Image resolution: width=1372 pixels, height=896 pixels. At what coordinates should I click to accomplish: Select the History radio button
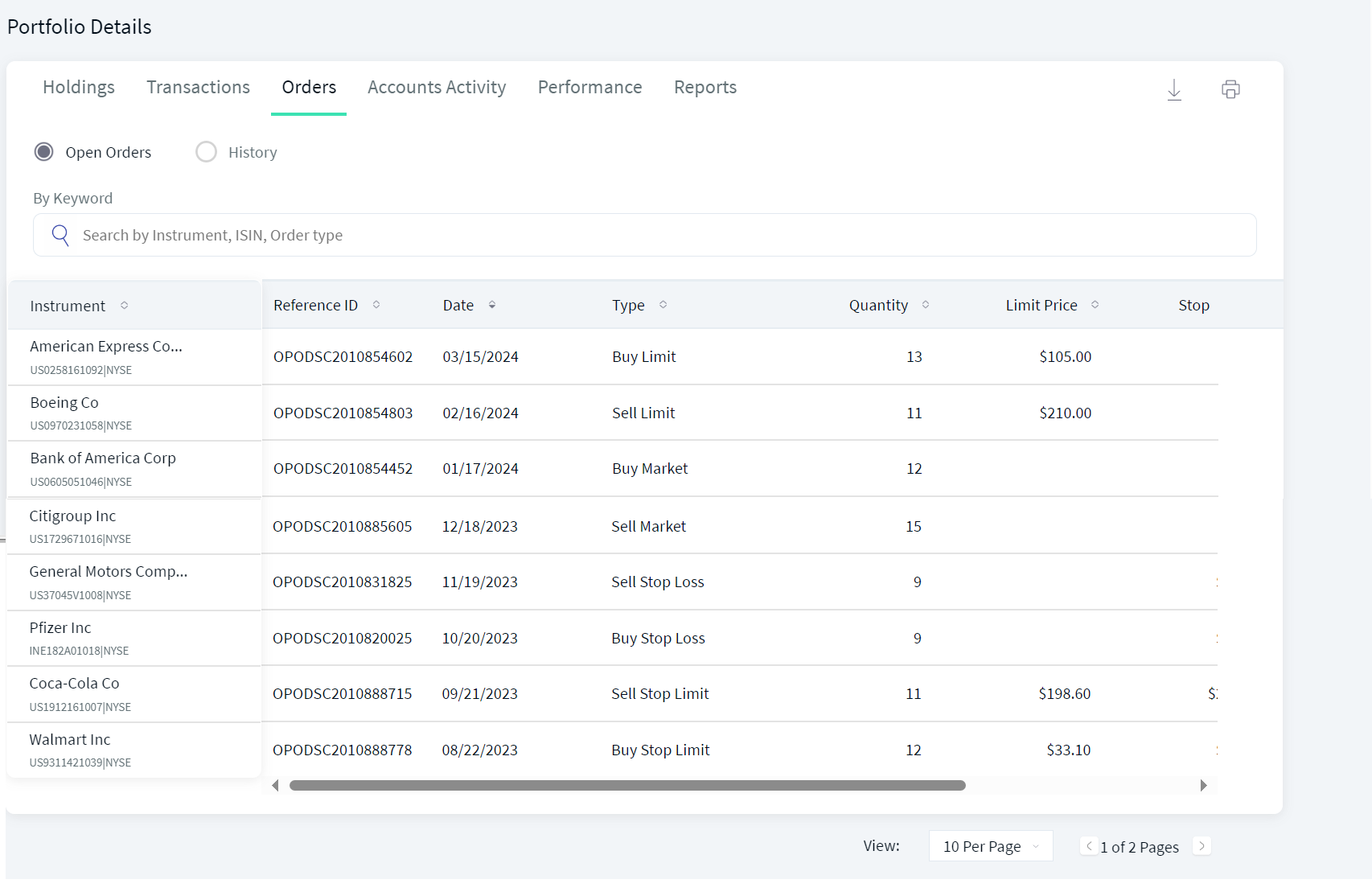(x=207, y=152)
